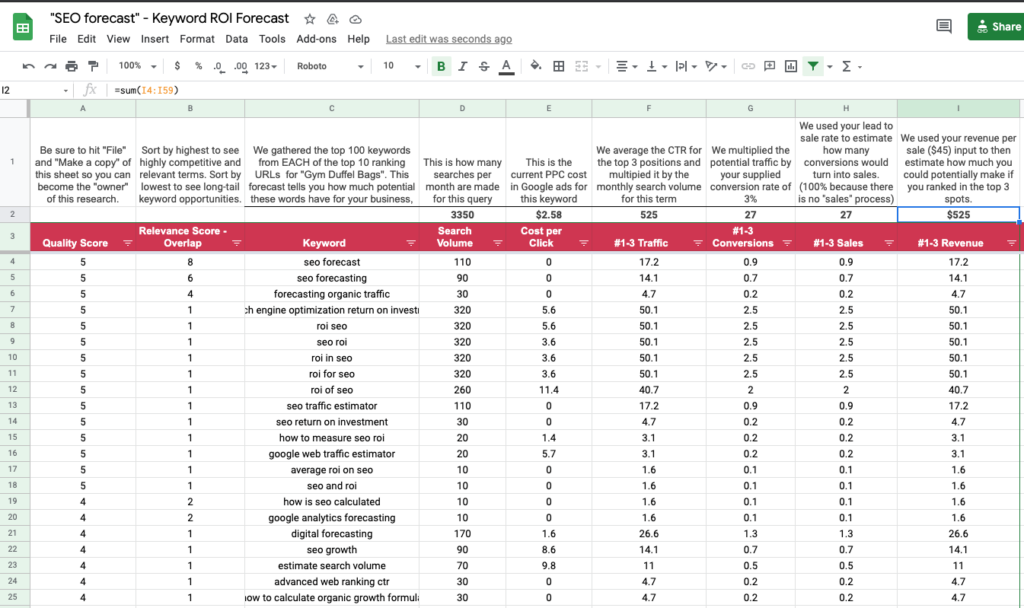Go to Sheets home icon
1024x608 pixels.
(23, 27)
